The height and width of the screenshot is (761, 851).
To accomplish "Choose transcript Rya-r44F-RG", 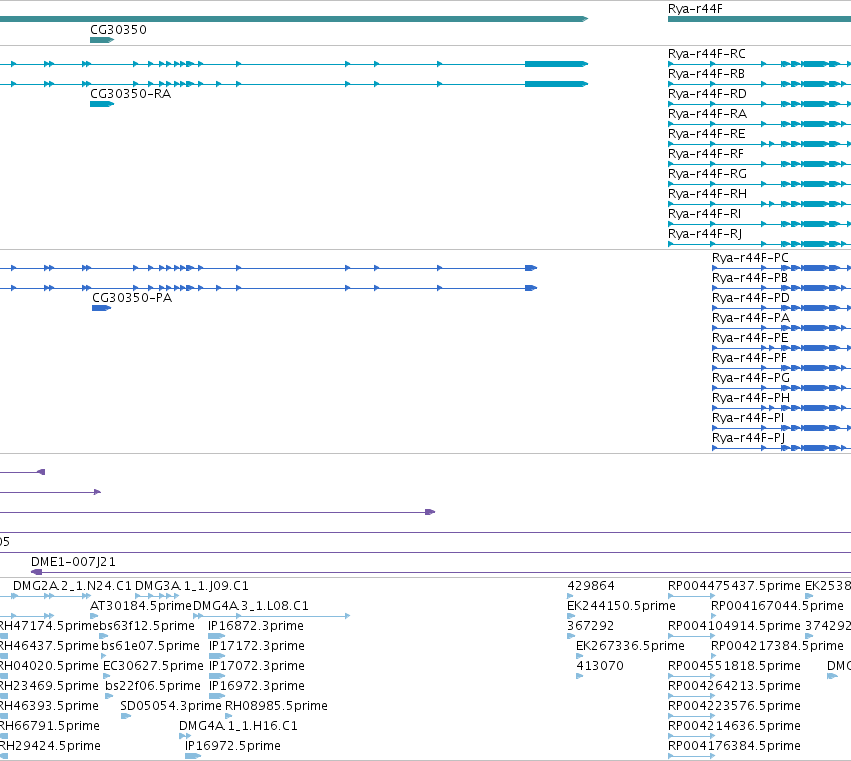I will tap(707, 174).
